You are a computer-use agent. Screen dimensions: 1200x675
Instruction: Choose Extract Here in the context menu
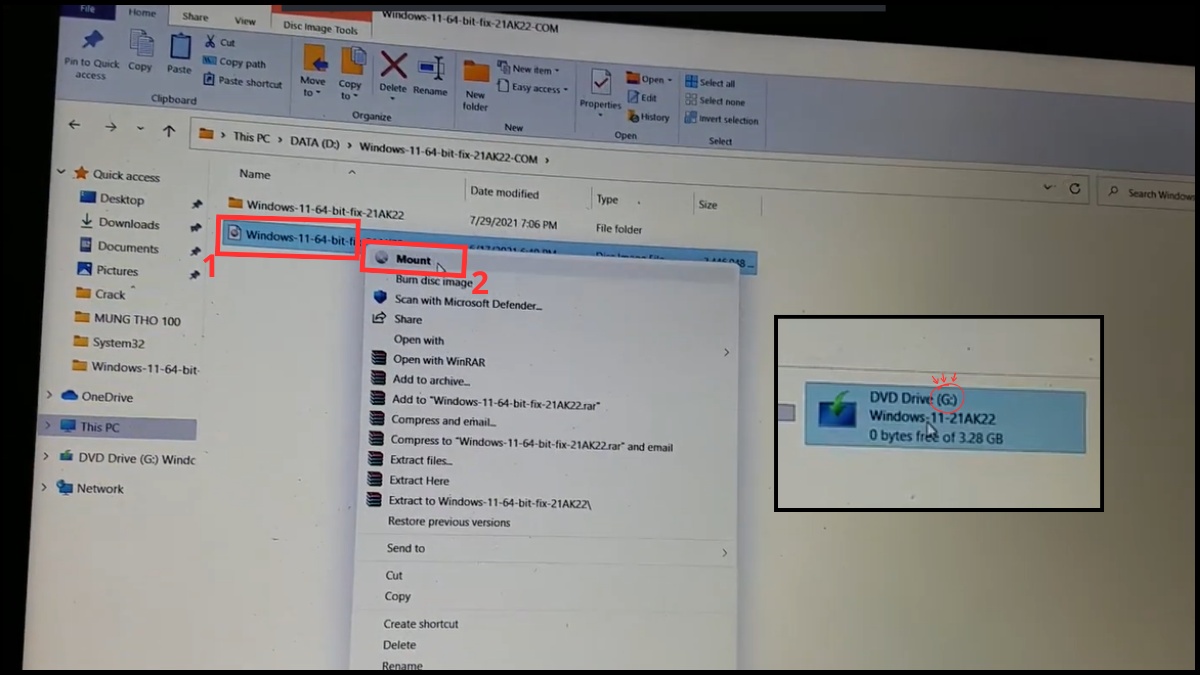click(x=419, y=481)
